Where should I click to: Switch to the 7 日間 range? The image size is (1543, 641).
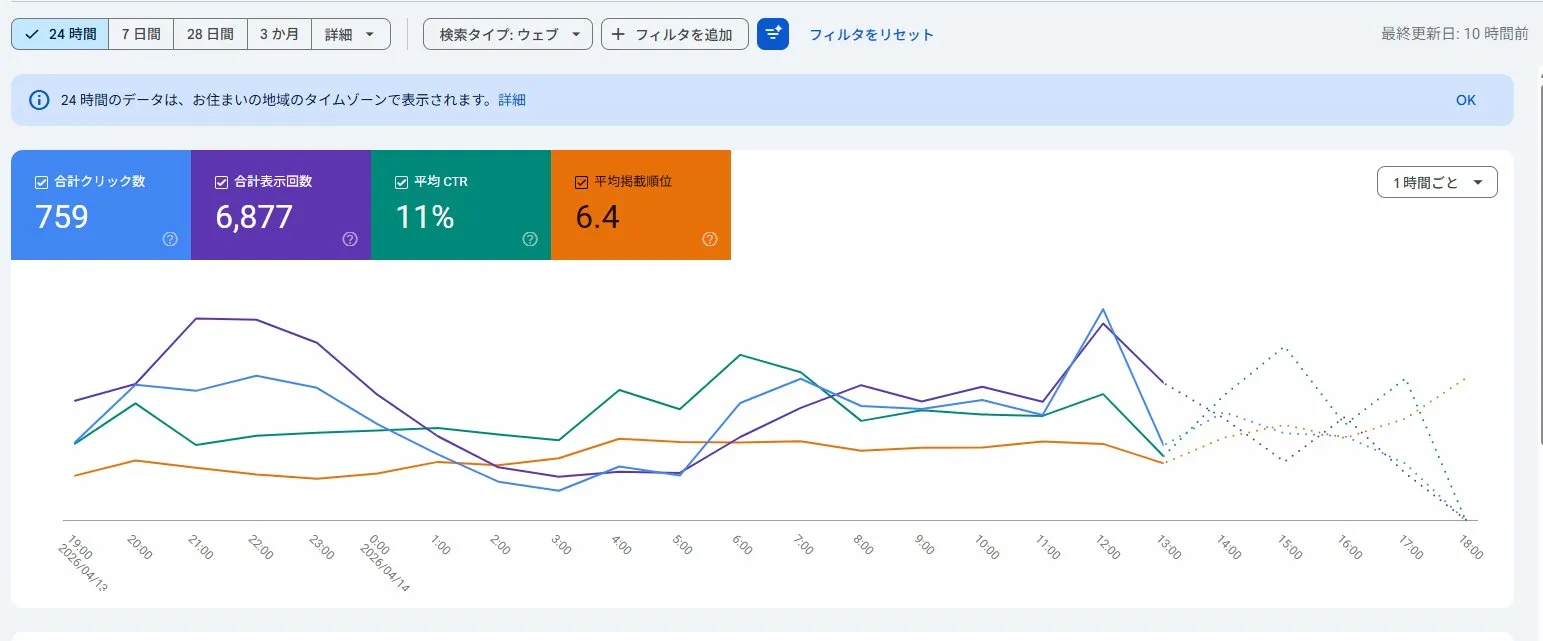point(141,34)
